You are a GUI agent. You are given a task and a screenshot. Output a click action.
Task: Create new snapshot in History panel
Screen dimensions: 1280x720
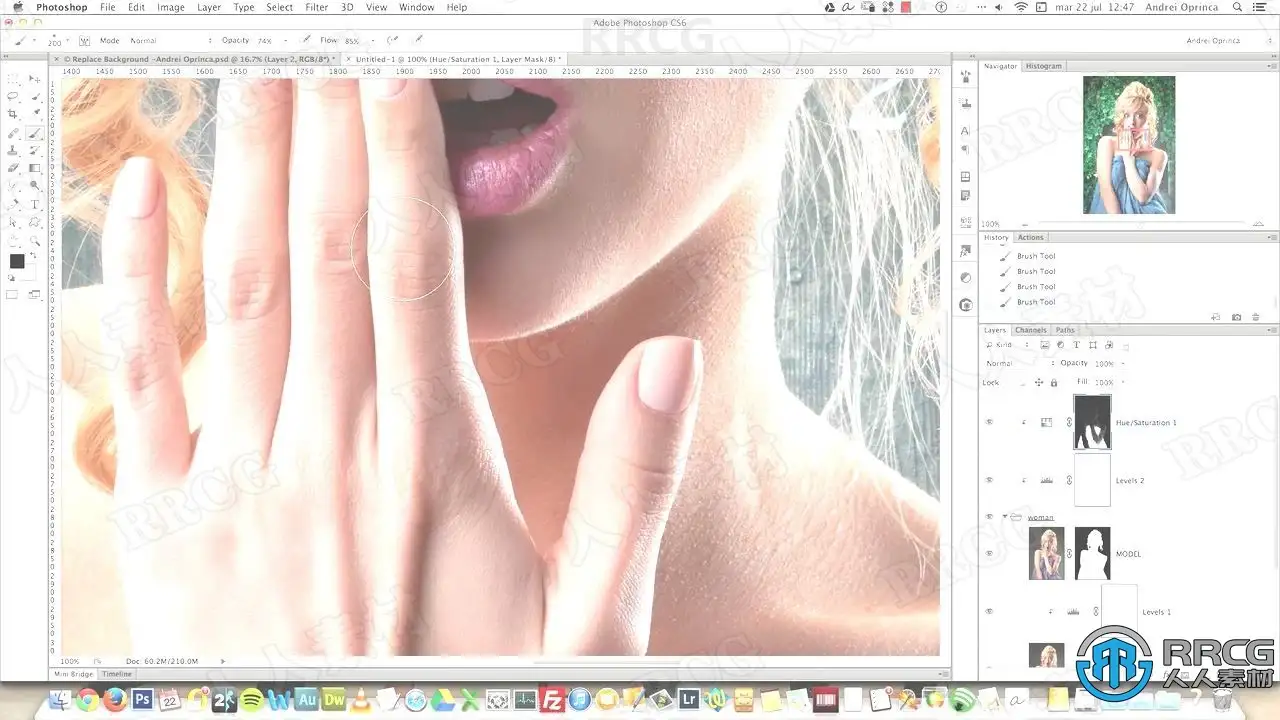pyautogui.click(x=1237, y=317)
